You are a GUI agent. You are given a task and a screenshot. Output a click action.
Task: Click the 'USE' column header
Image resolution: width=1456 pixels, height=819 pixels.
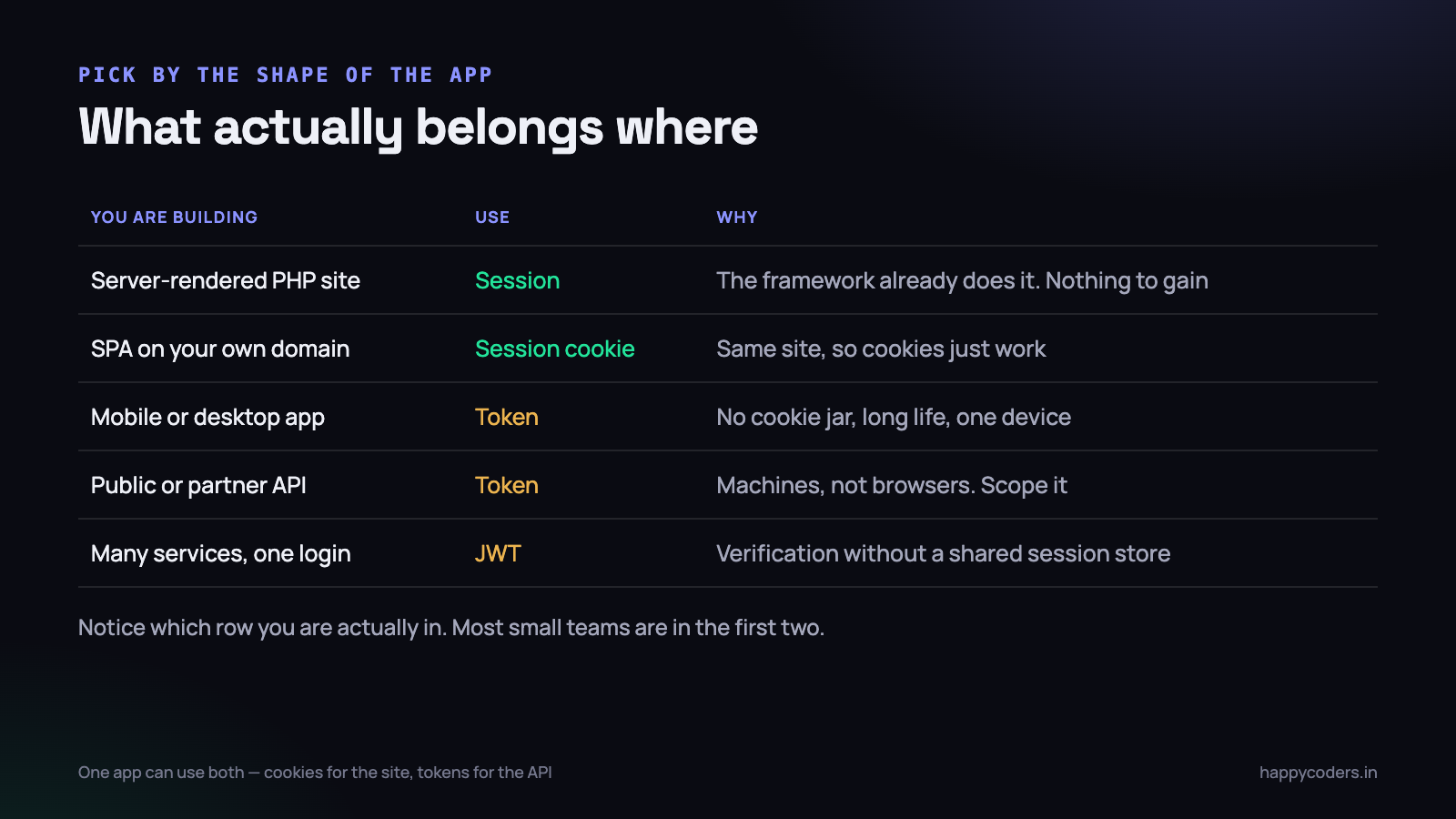(492, 217)
